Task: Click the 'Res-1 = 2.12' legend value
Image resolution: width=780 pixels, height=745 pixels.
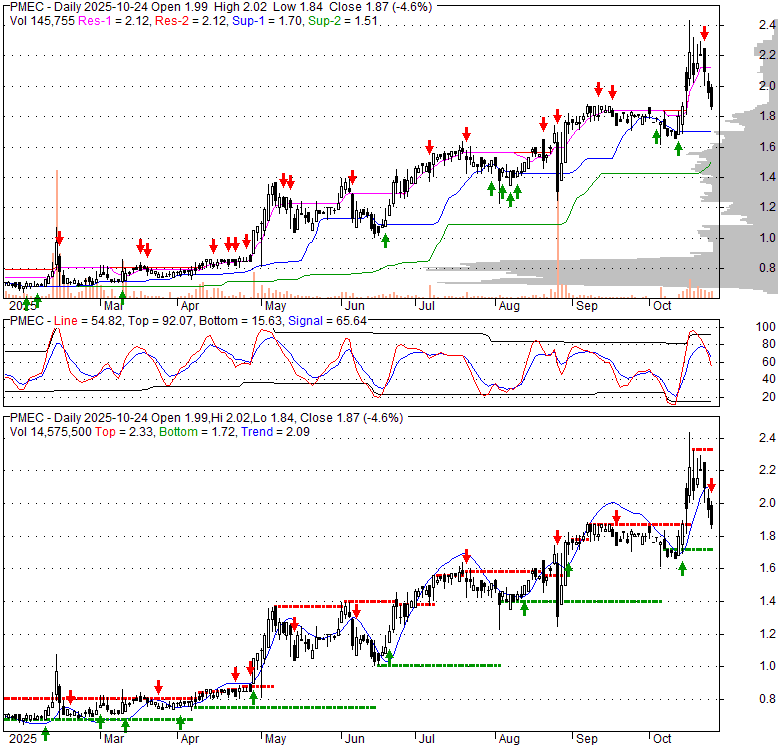Action: [x=117, y=21]
